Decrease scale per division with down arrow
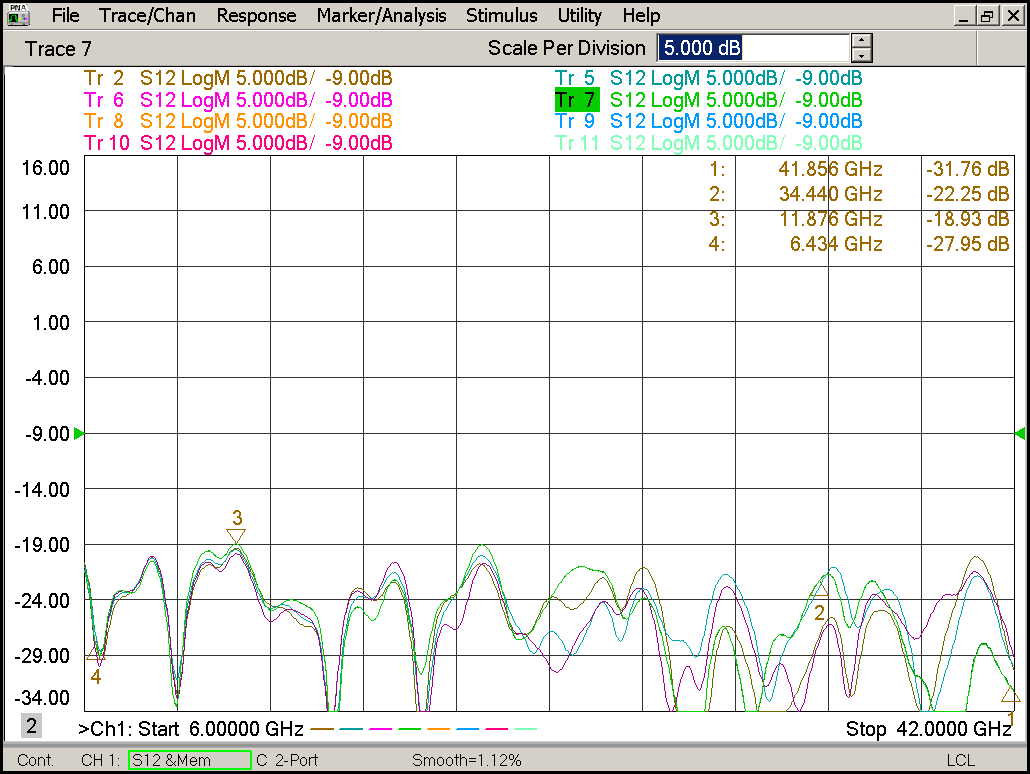This screenshot has width=1030, height=774. click(x=861, y=55)
